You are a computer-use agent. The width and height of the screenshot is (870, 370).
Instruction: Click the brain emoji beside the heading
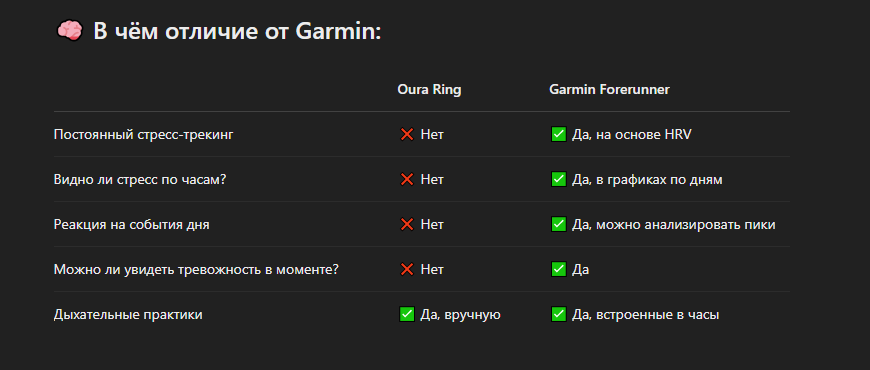tap(69, 31)
